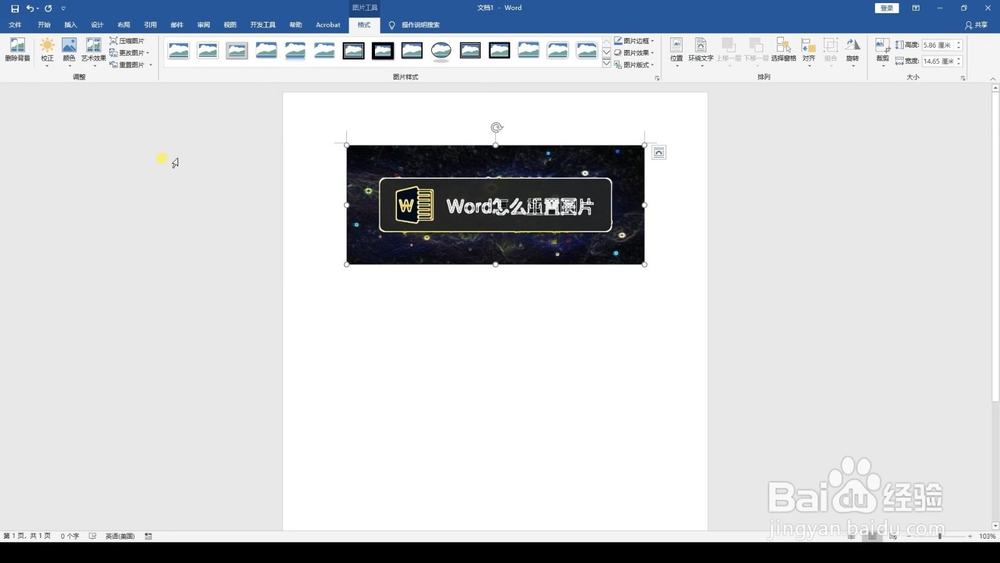Click the zoom slider in the status bar

(939, 537)
